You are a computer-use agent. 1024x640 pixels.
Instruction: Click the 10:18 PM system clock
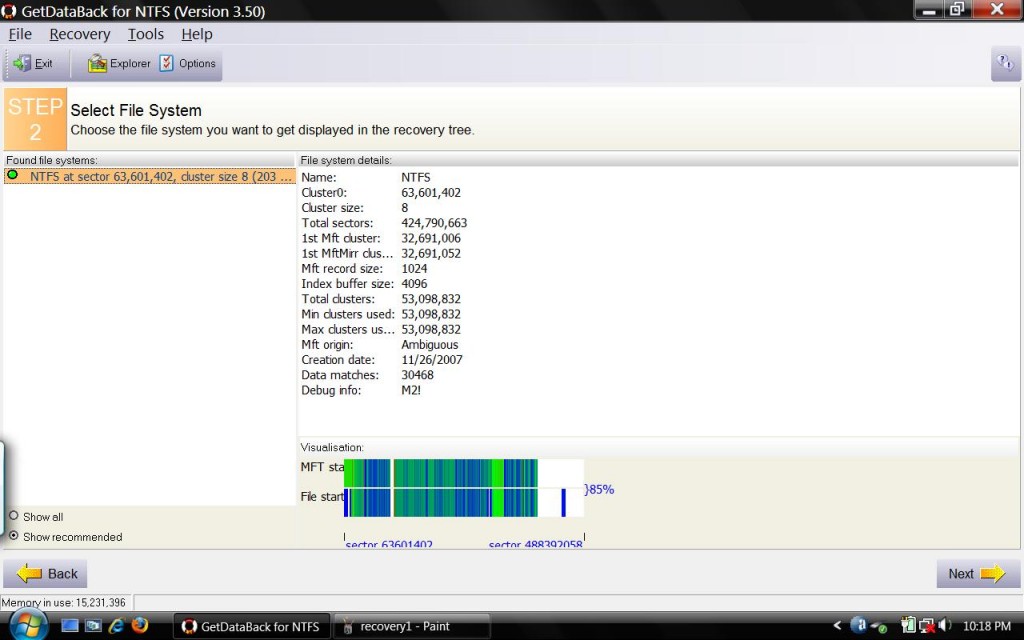click(987, 626)
